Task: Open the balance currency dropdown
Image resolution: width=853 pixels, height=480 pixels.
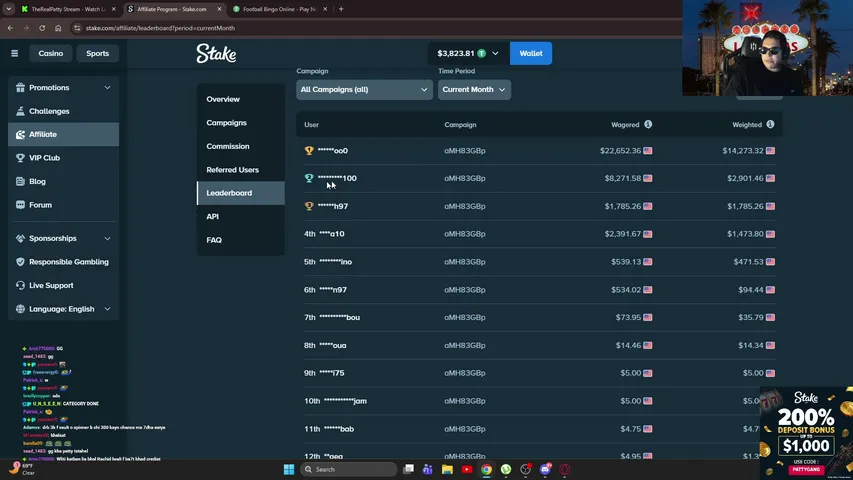Action: click(x=495, y=53)
